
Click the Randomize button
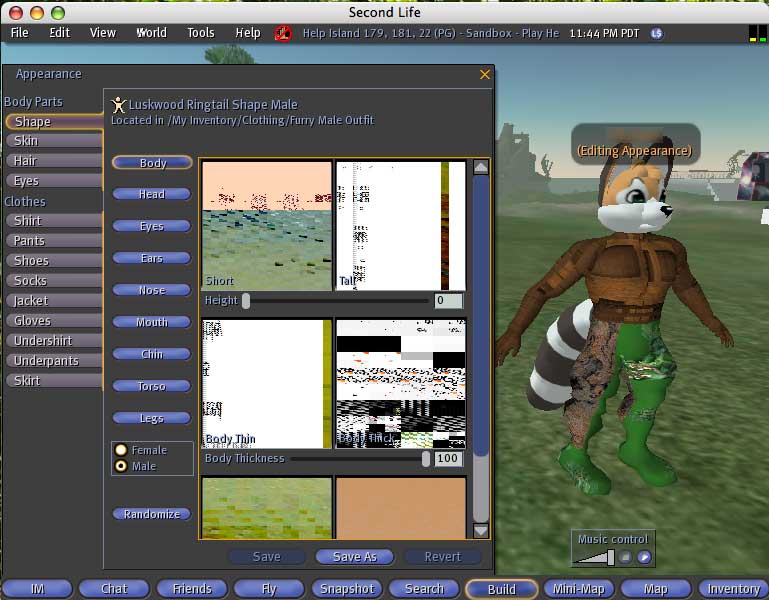(x=152, y=514)
